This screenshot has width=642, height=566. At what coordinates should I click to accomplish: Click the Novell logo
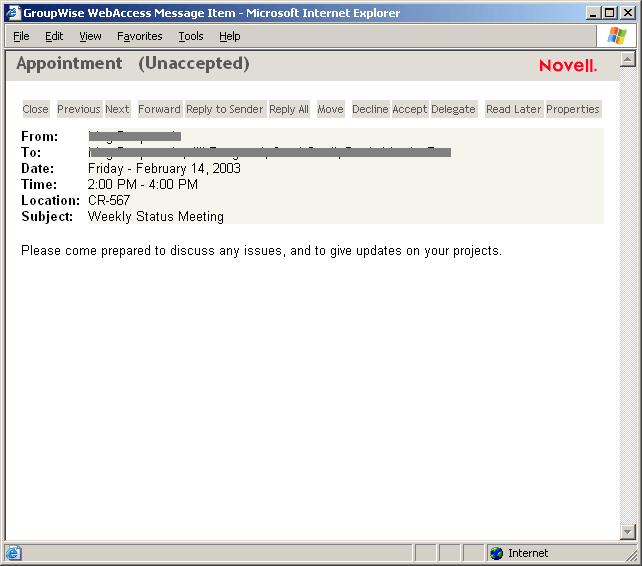click(568, 66)
